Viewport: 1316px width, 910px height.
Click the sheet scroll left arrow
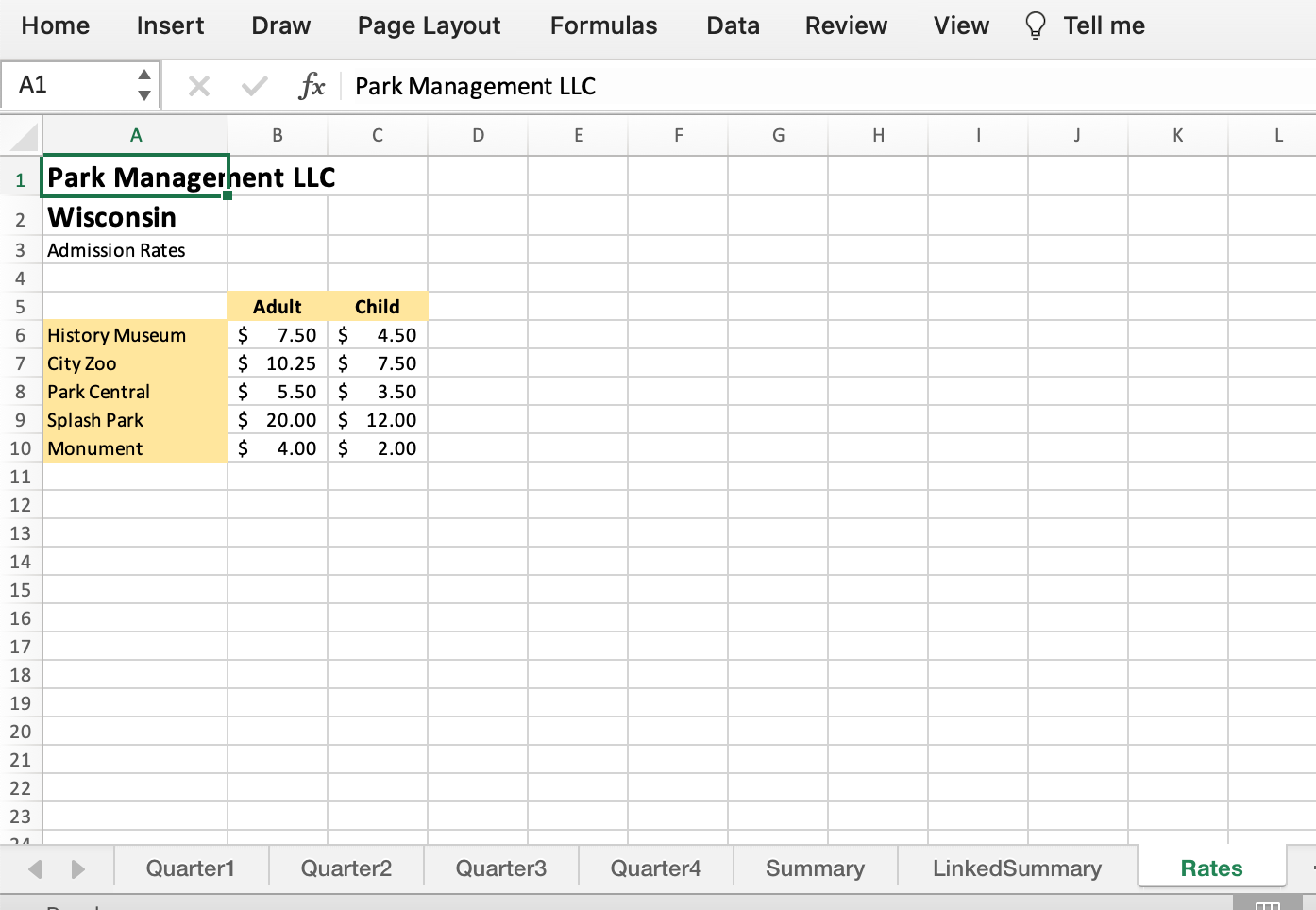35,868
